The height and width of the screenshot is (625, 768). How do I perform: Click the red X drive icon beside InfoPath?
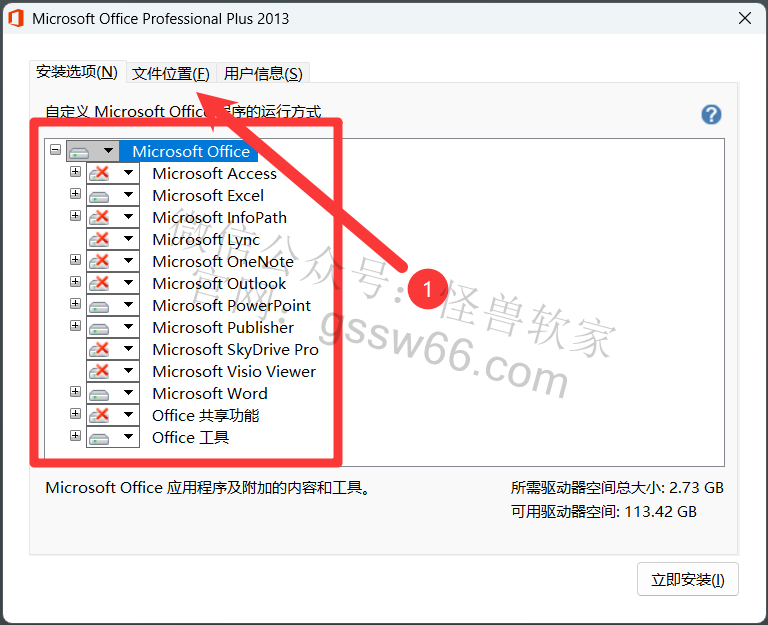pyautogui.click(x=99, y=217)
